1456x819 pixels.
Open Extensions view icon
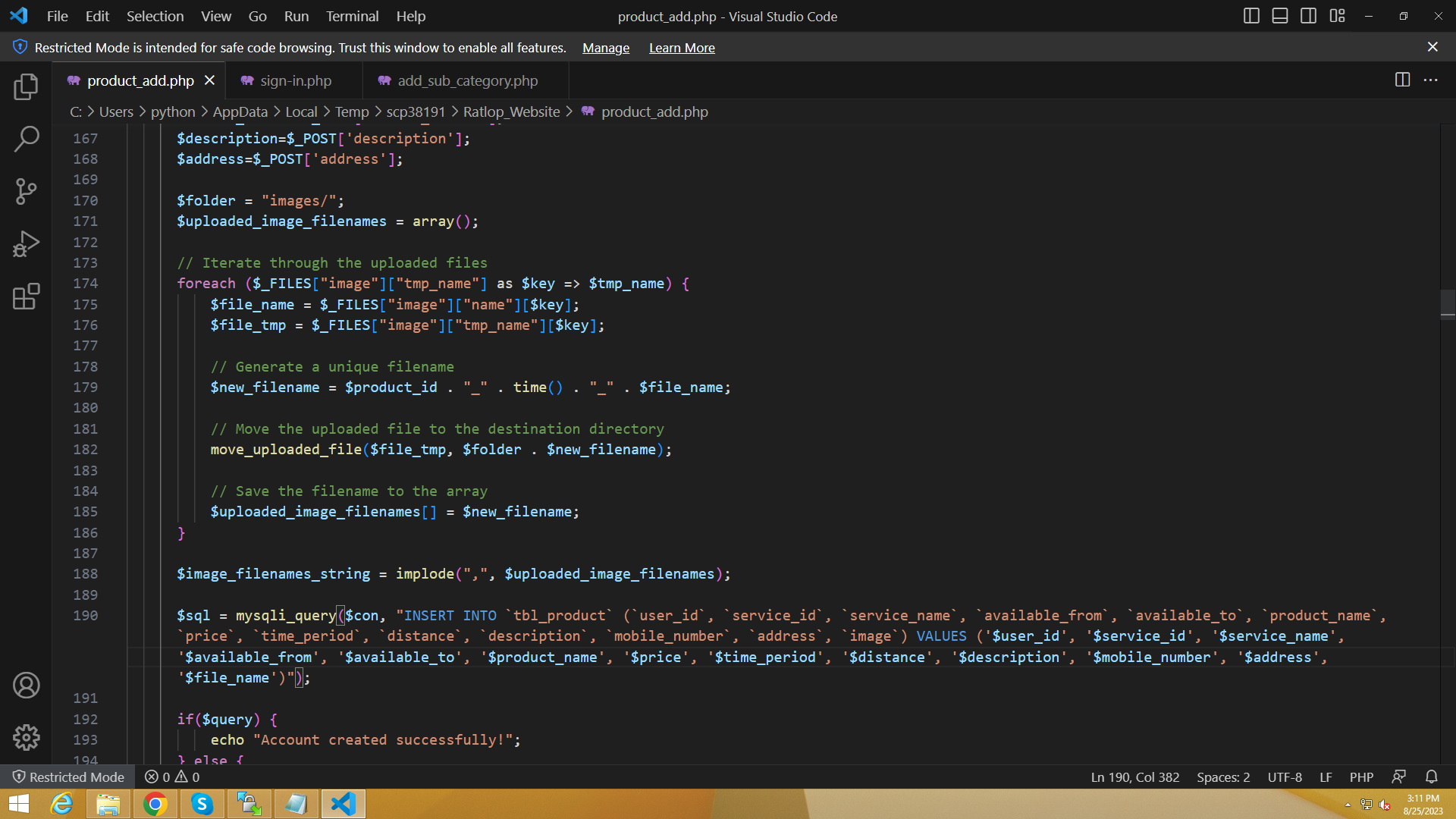pyautogui.click(x=26, y=297)
